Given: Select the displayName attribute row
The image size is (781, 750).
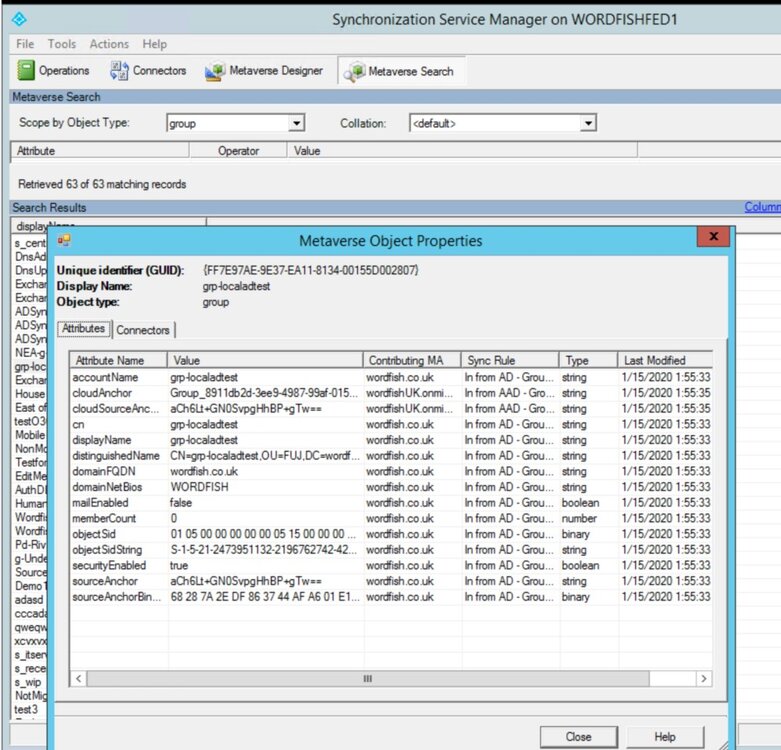Looking at the screenshot, I should (391, 440).
